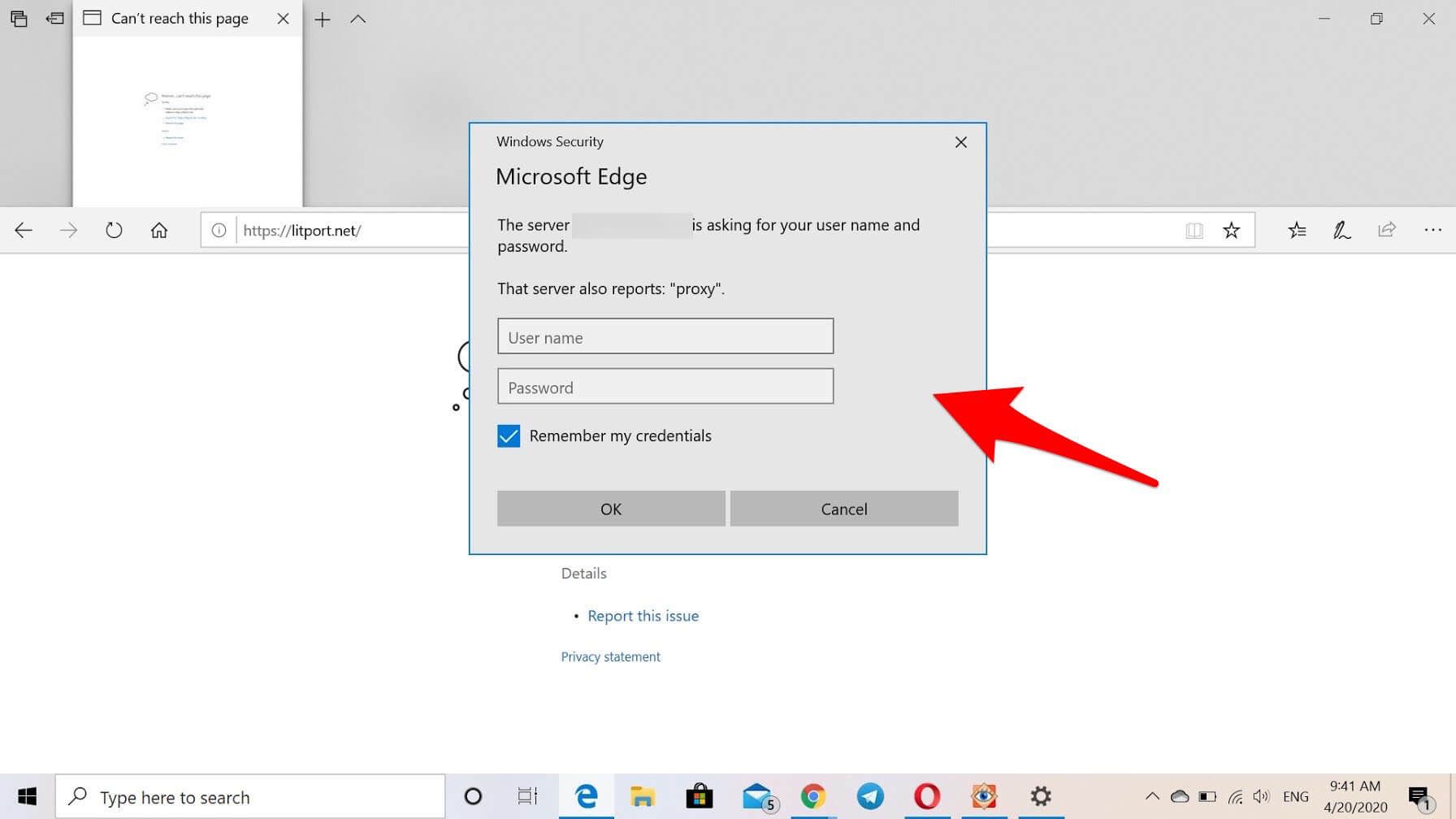Open File Explorer from taskbar
Viewport: 1456px width, 819px height.
[x=643, y=796]
